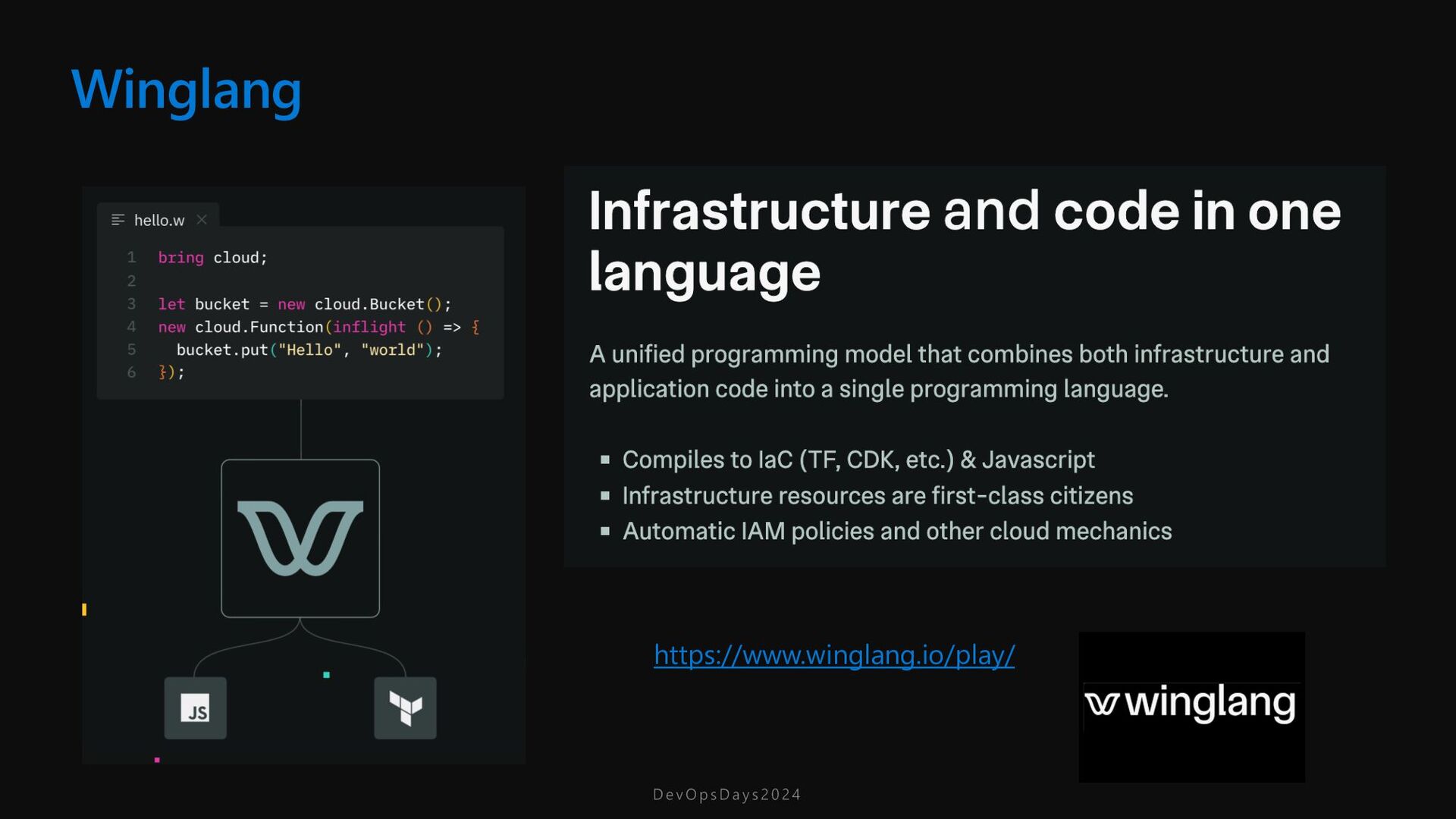The image size is (1456, 819).
Task: Click code line 'bring cloud;'
Action: click(213, 258)
